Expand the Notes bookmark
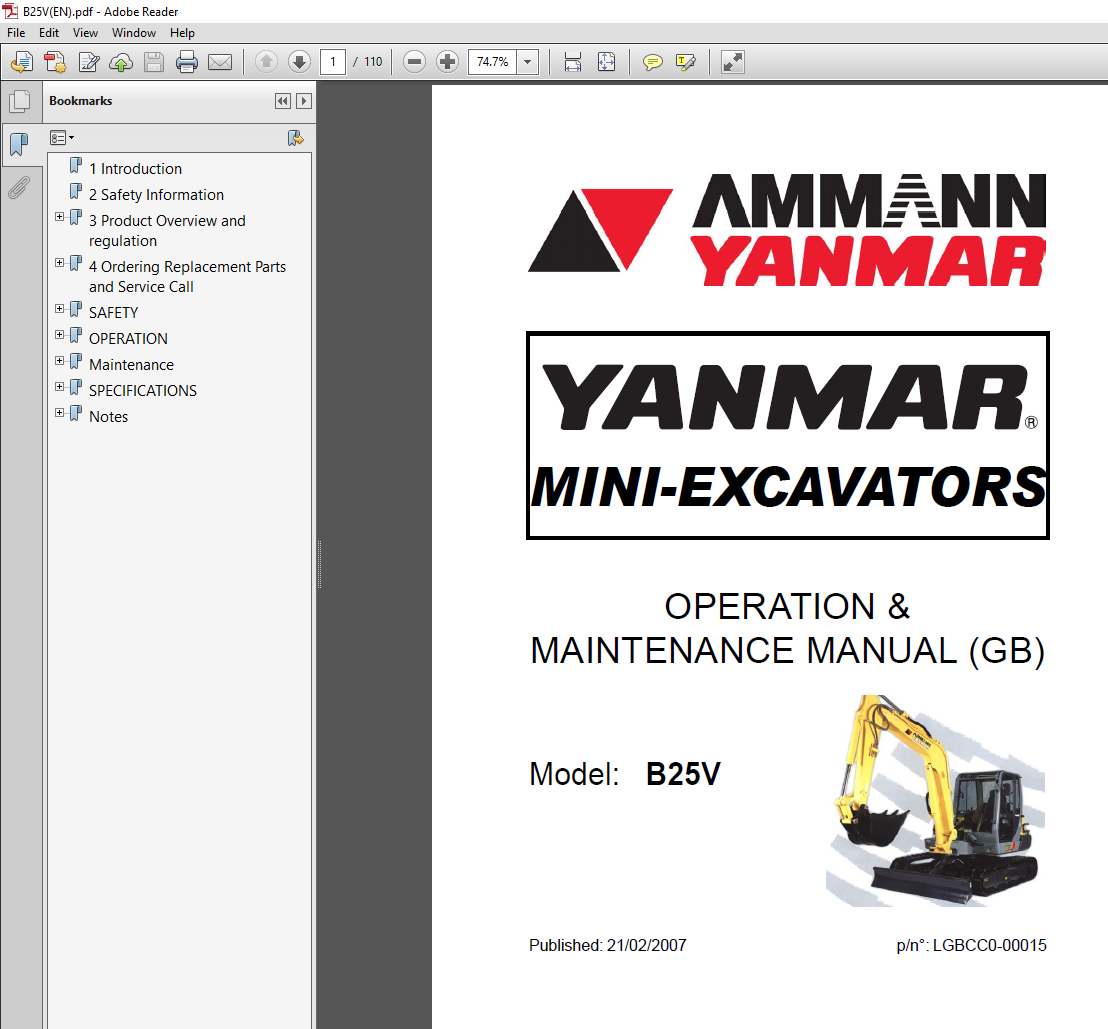The image size is (1108, 1029). coord(60,413)
